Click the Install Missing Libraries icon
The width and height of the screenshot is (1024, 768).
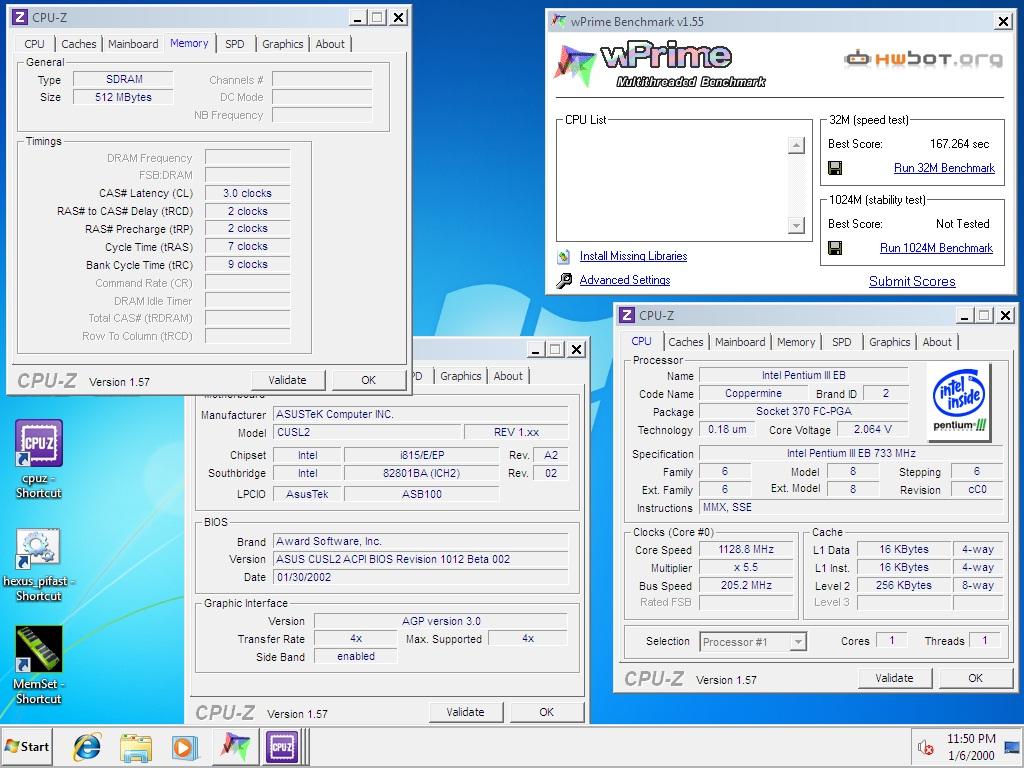tap(564, 257)
